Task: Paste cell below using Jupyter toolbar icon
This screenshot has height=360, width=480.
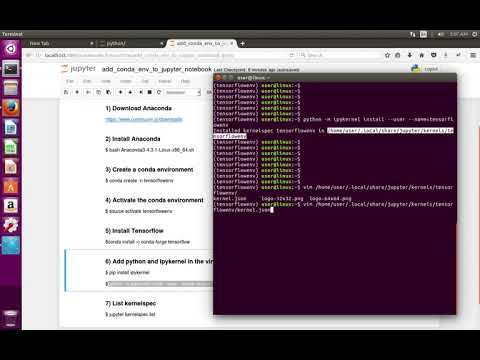Action: (x=109, y=92)
